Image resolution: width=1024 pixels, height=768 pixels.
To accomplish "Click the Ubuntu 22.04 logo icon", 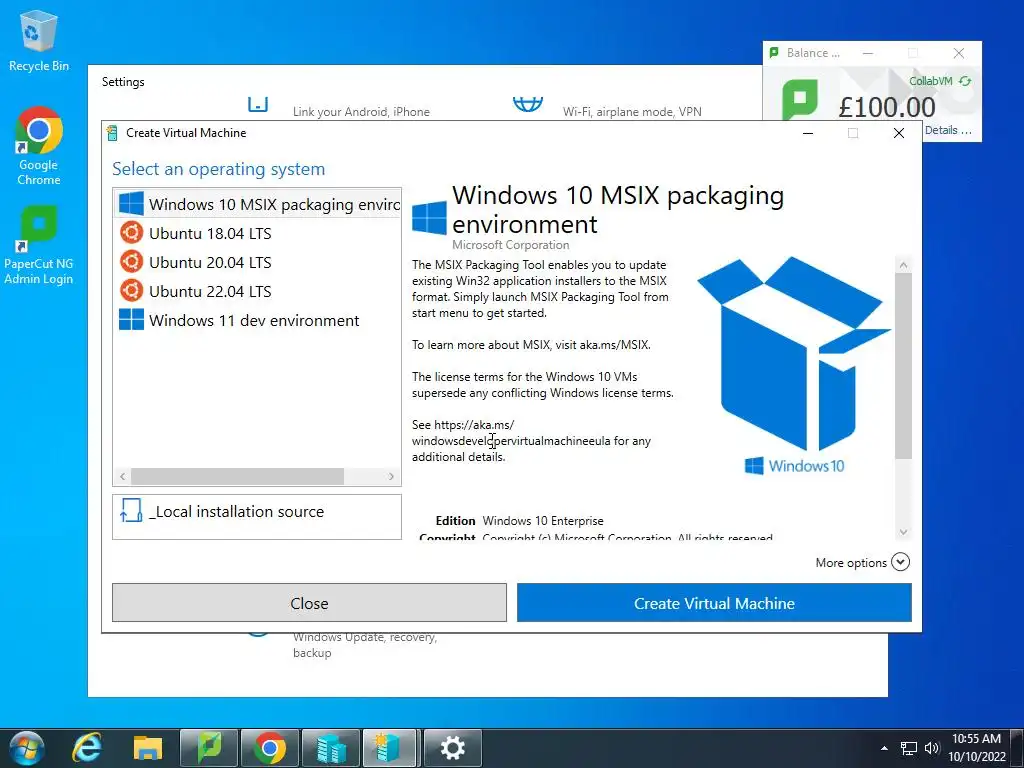I will point(131,291).
